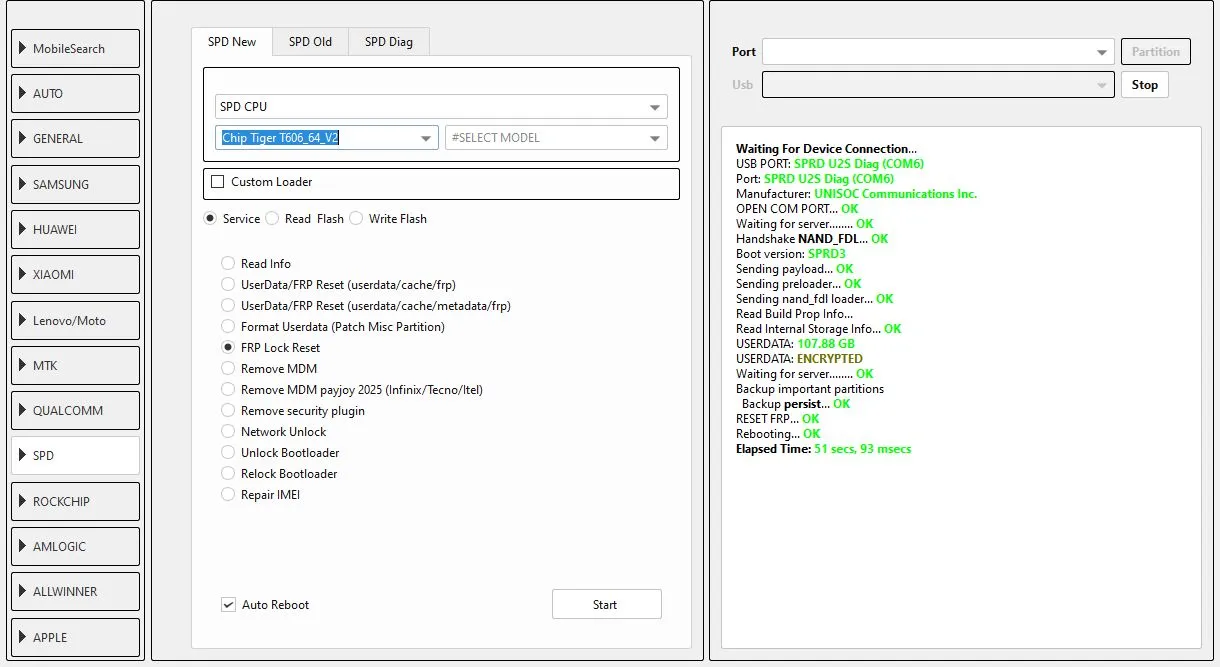Expand the MTK sidebar section

75,366
